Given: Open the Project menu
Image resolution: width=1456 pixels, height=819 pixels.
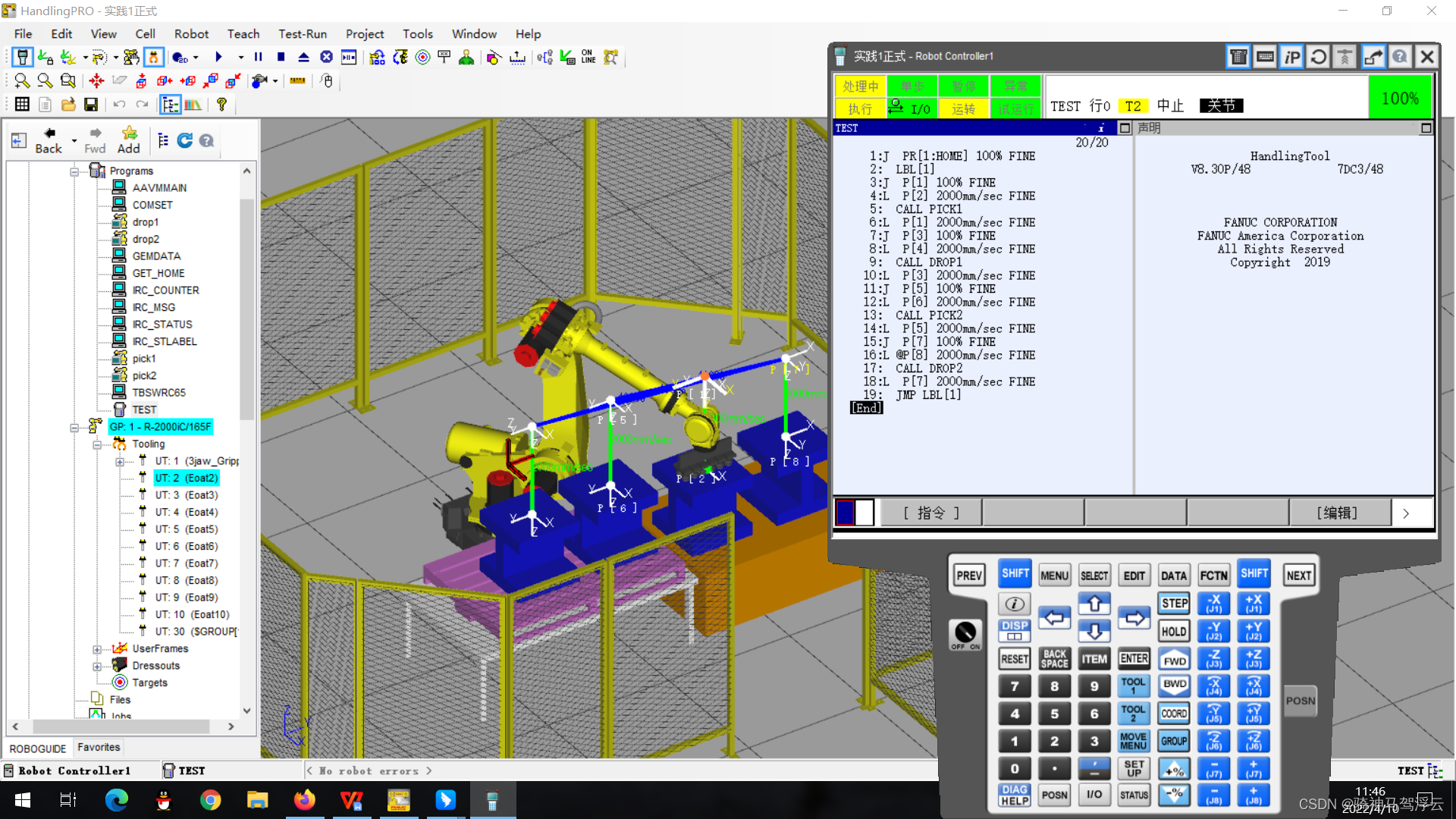Looking at the screenshot, I should (x=365, y=34).
